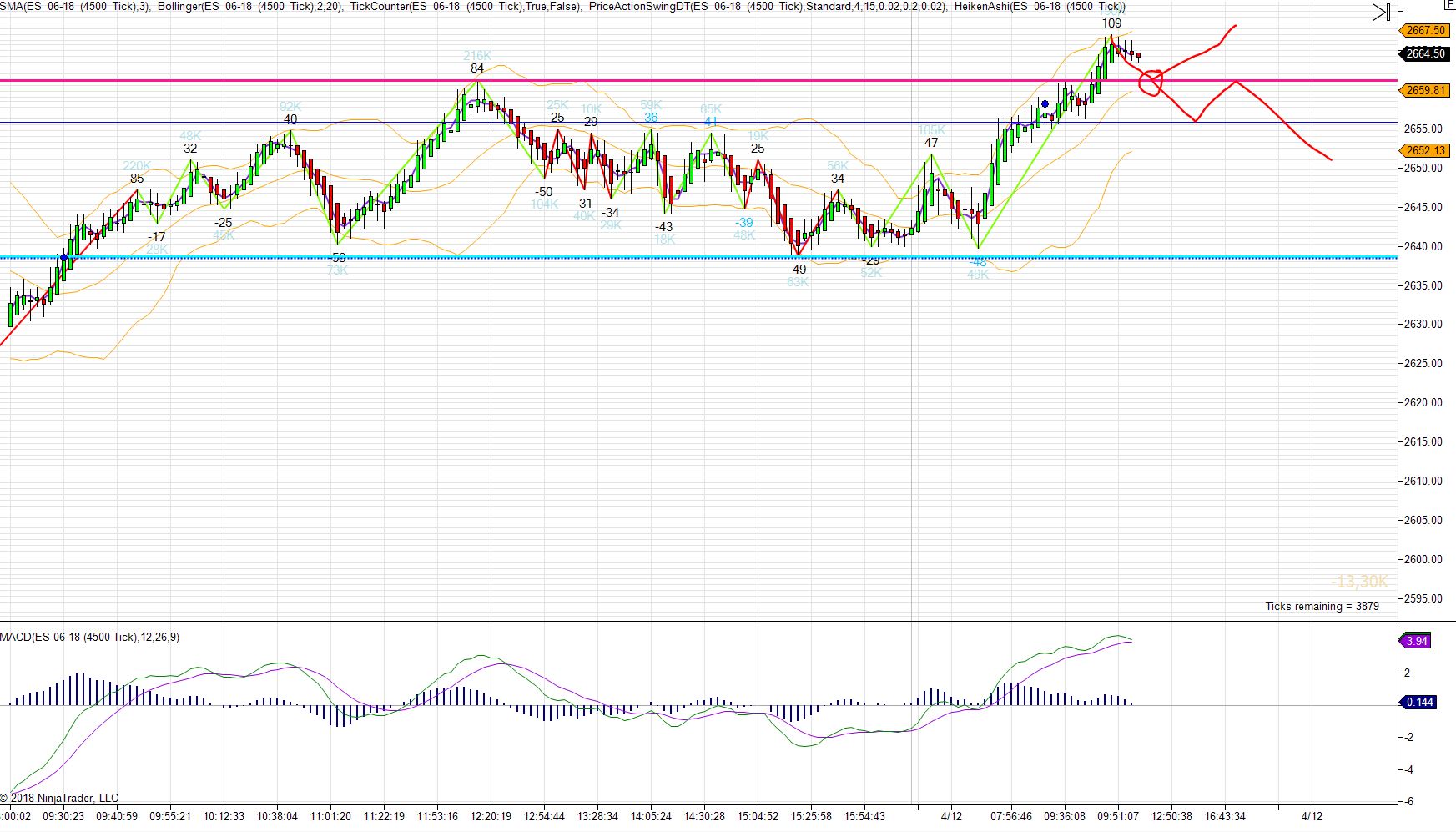The width and height of the screenshot is (1456, 832).
Task: Click the 2667.50 orange price marker
Action: coord(1425,30)
